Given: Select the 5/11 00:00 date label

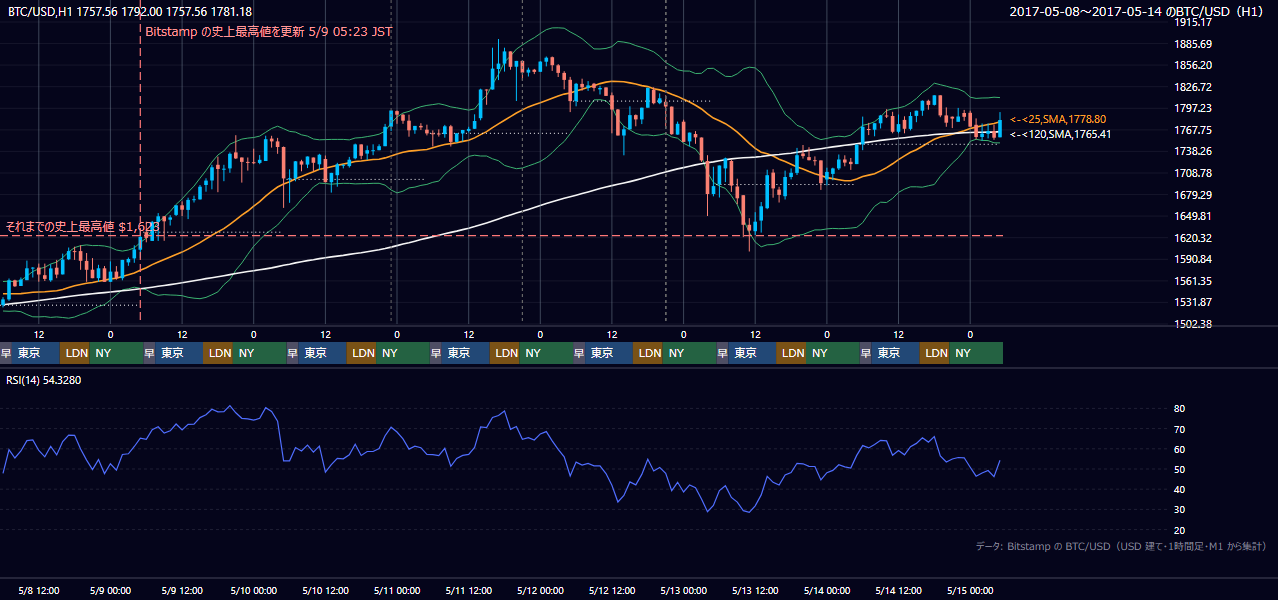Looking at the screenshot, I should coord(397,590).
